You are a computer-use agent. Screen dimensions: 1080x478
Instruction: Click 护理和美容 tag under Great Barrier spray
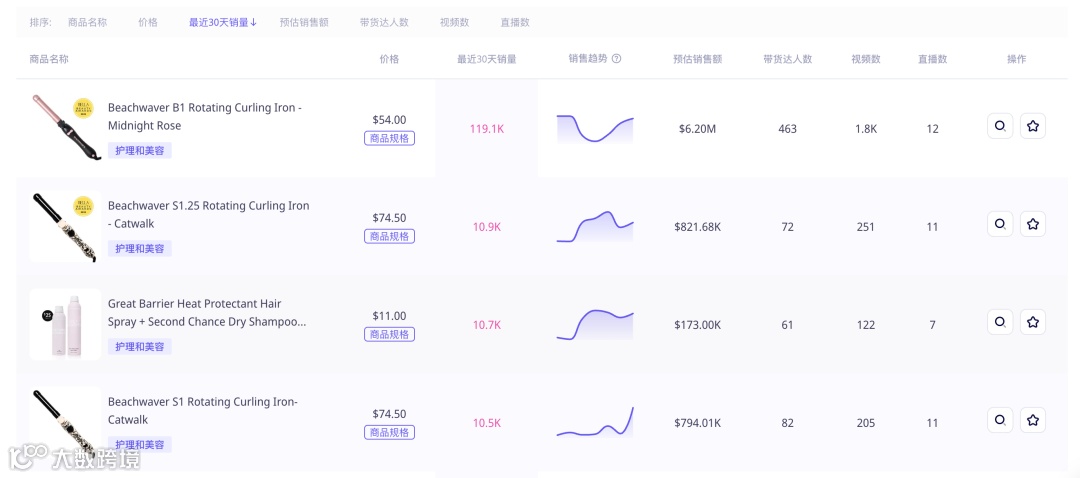(140, 346)
